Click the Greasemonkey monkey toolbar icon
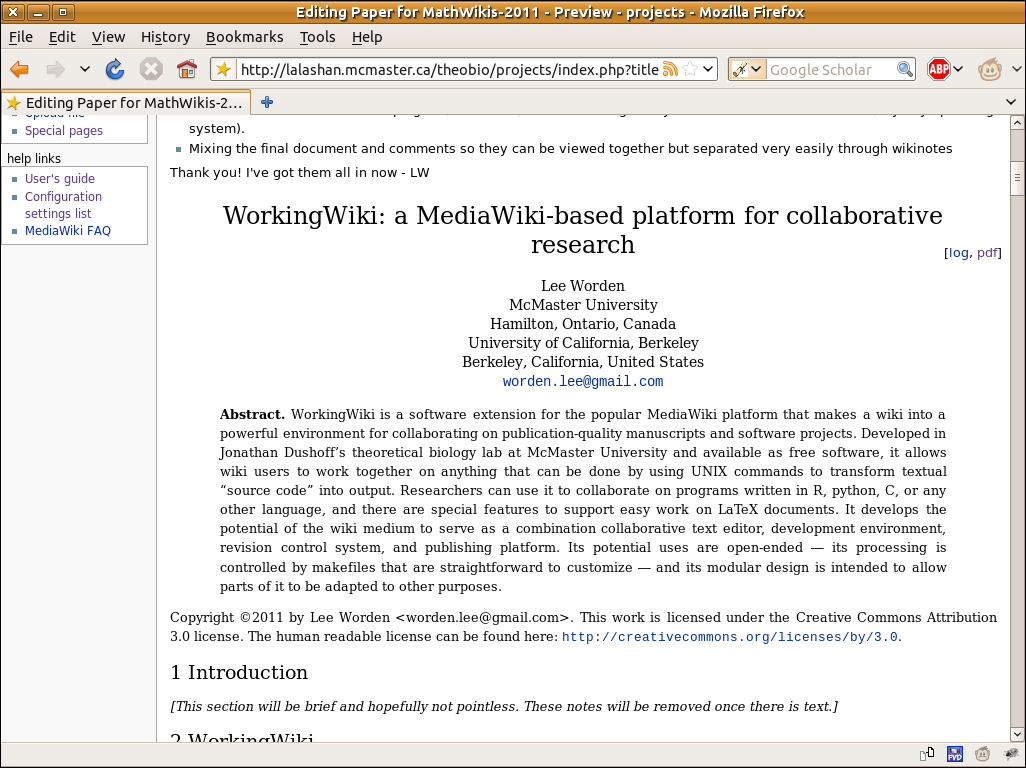Viewport: 1026px width, 768px height. (x=989, y=69)
